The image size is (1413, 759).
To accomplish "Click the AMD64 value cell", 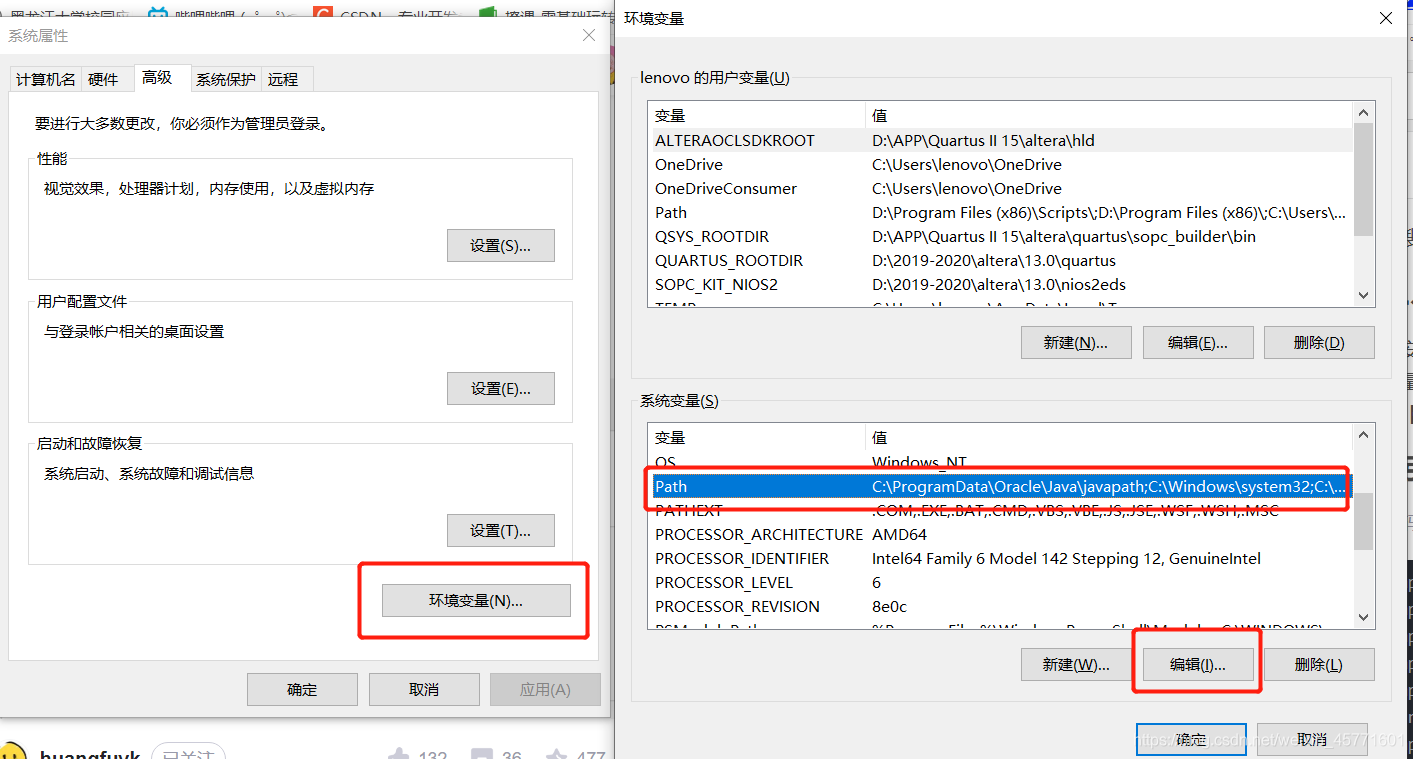I will pos(899,535).
